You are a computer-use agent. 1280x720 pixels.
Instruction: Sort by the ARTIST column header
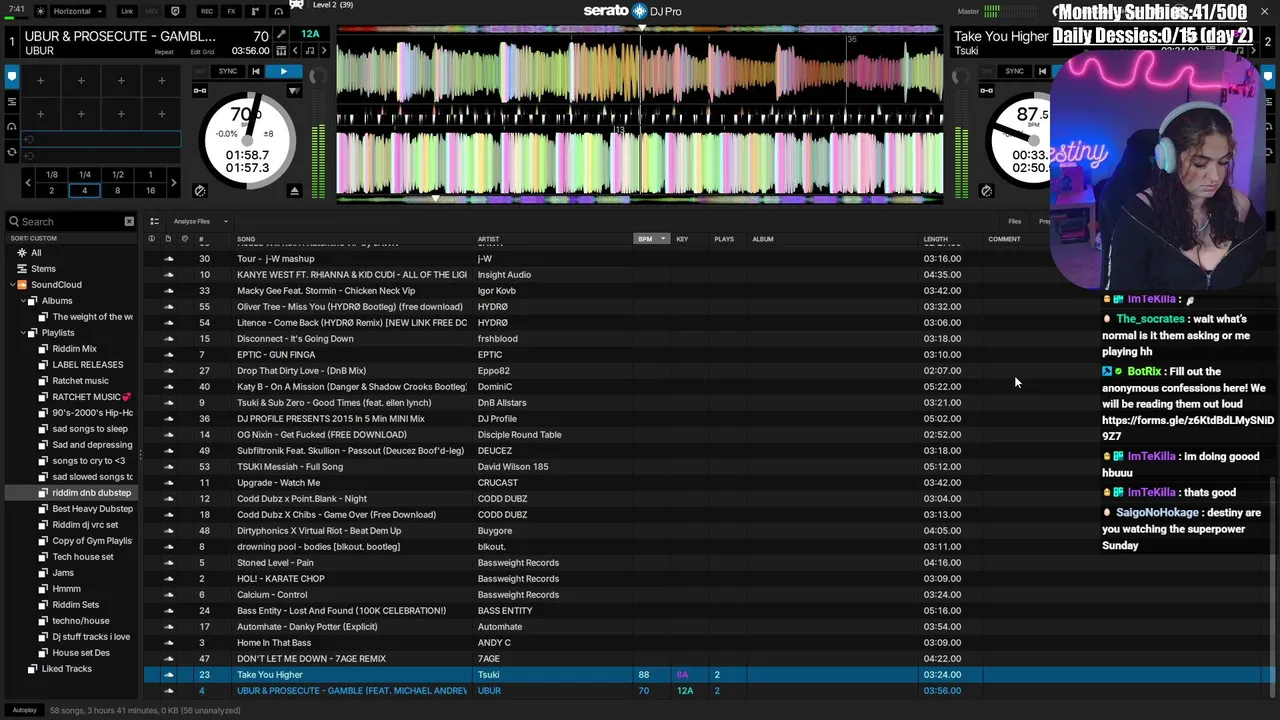tap(488, 239)
